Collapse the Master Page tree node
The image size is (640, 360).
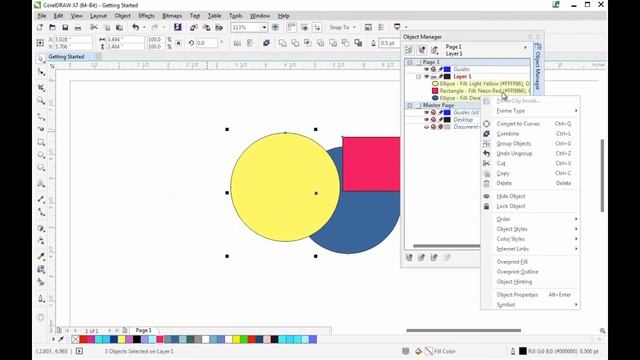tap(410, 105)
